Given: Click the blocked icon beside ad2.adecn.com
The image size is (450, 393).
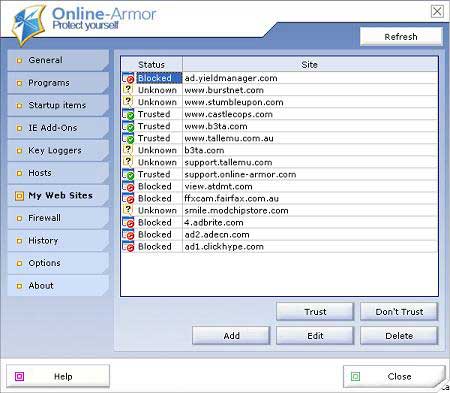Looking at the screenshot, I should click(x=128, y=234).
